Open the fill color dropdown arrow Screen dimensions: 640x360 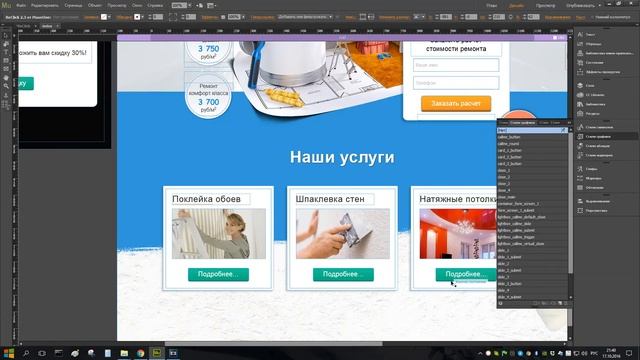pos(109,17)
